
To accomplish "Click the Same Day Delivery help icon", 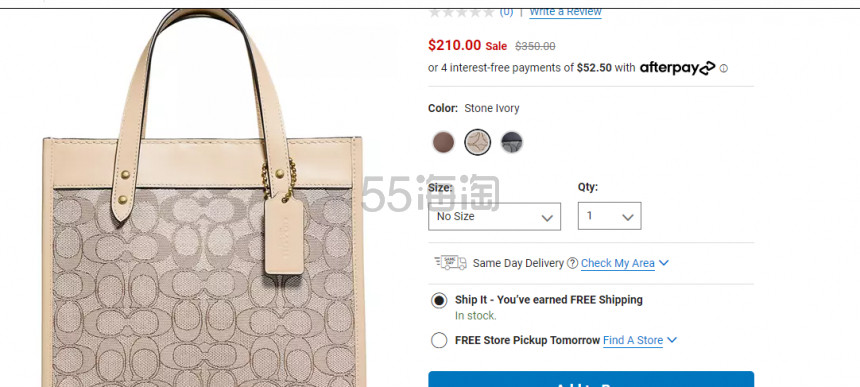I will tap(572, 263).
